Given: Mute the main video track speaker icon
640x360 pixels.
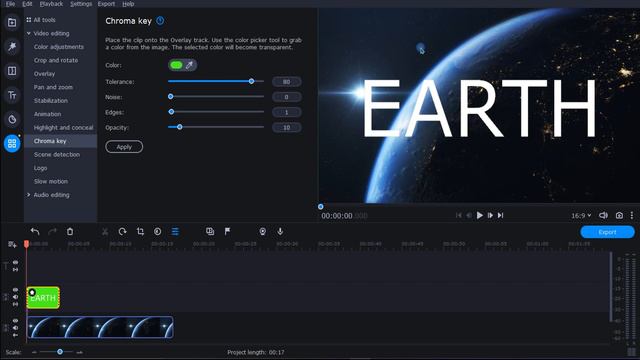Looking at the screenshot, I should pyautogui.click(x=15, y=328).
